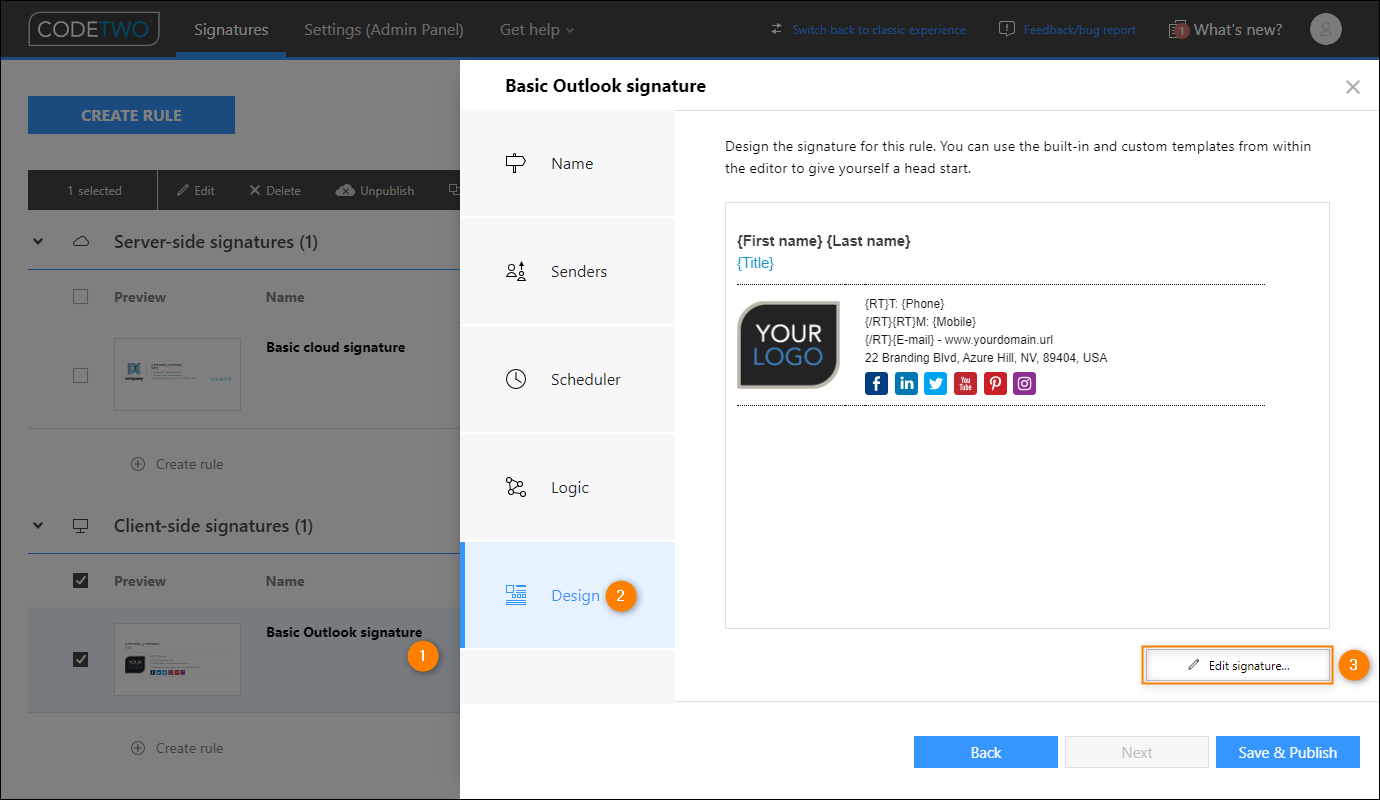Click the Client-side monitor icon

(82, 526)
